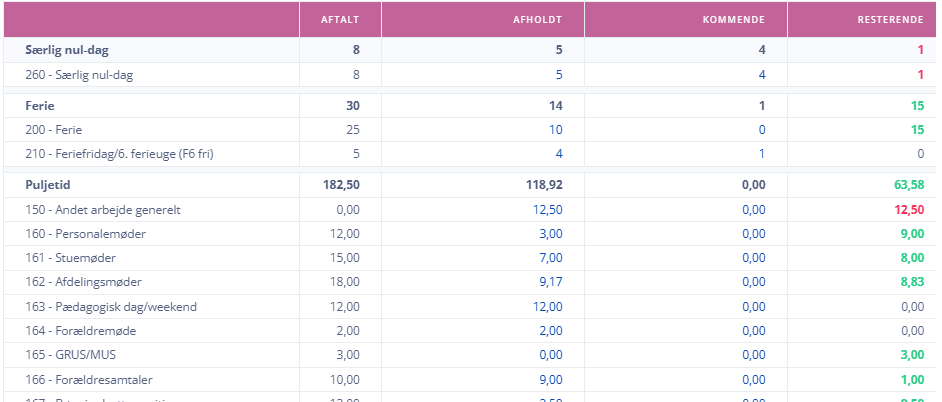
Task: Open the afholdt 9,17 for Afdelingsmøder
Action: (550, 282)
